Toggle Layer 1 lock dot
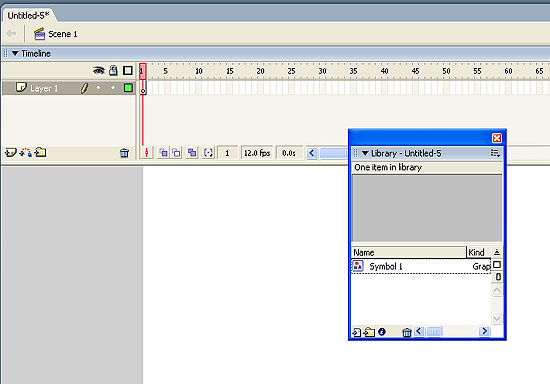 [x=113, y=88]
